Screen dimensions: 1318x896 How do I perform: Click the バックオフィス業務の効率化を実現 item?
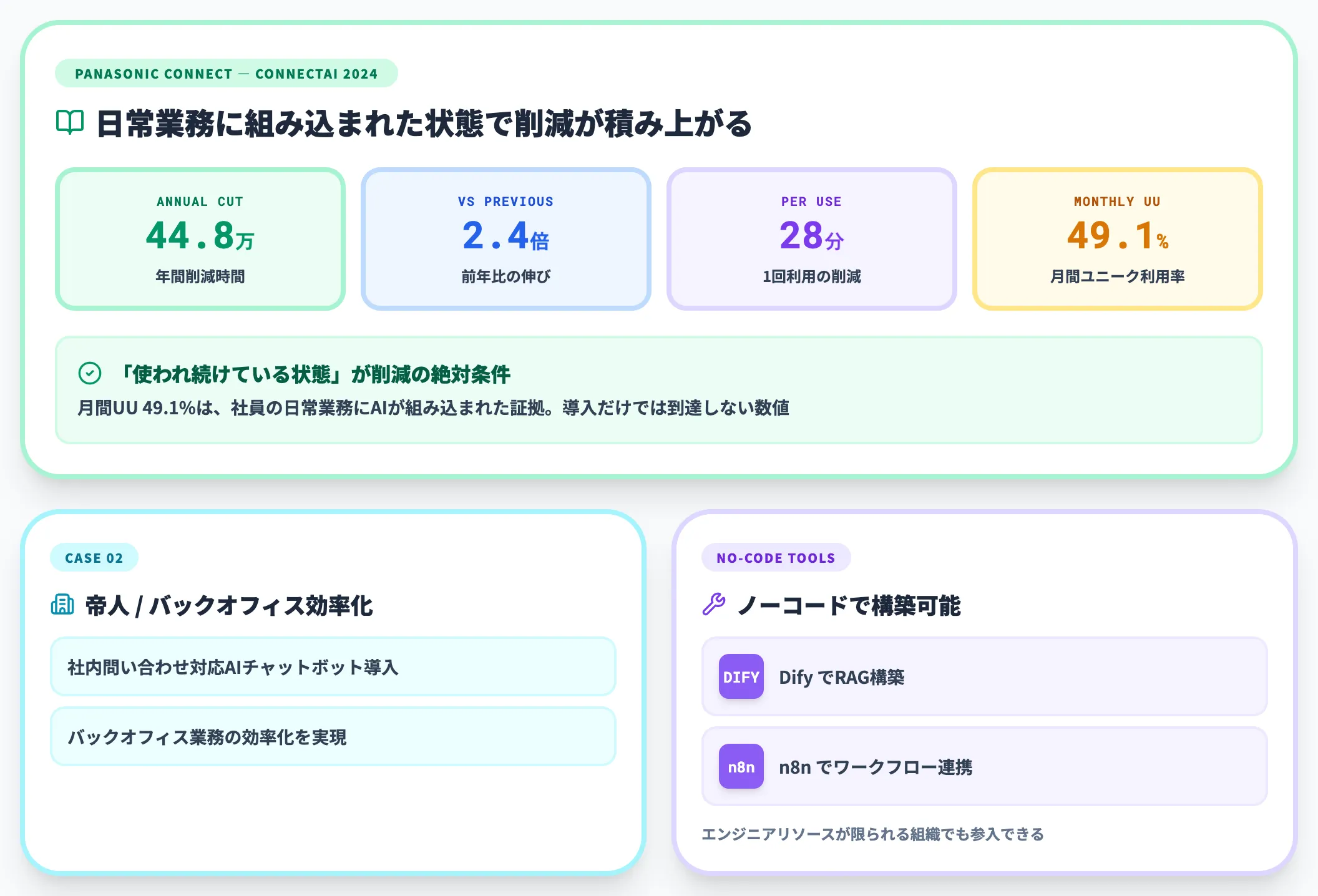click(333, 736)
